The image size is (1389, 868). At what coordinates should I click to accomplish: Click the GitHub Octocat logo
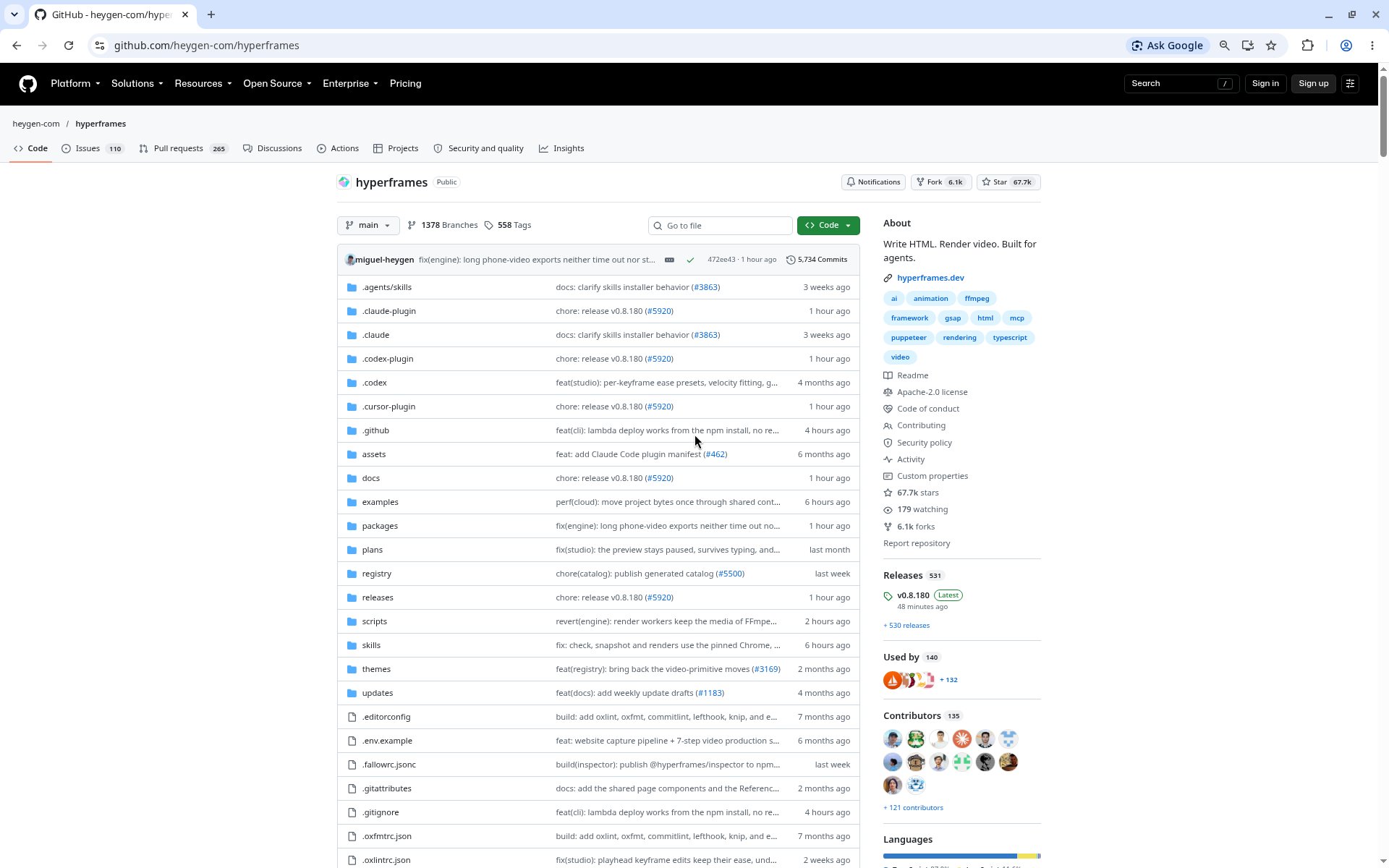point(27,84)
